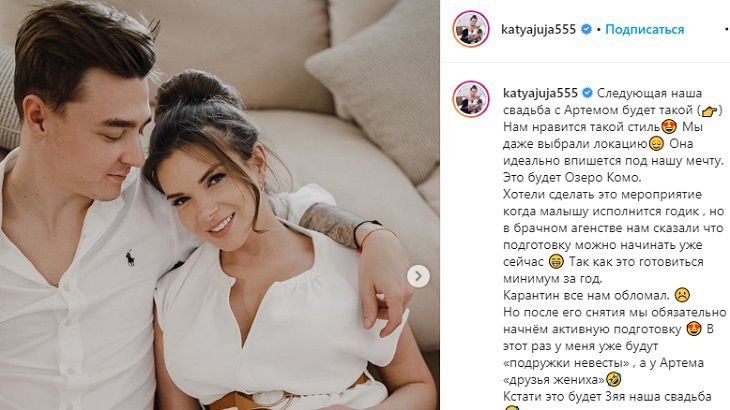Click heart-eyes emoji after 'активную подготовку'
730x410 pixels.
click(694, 329)
